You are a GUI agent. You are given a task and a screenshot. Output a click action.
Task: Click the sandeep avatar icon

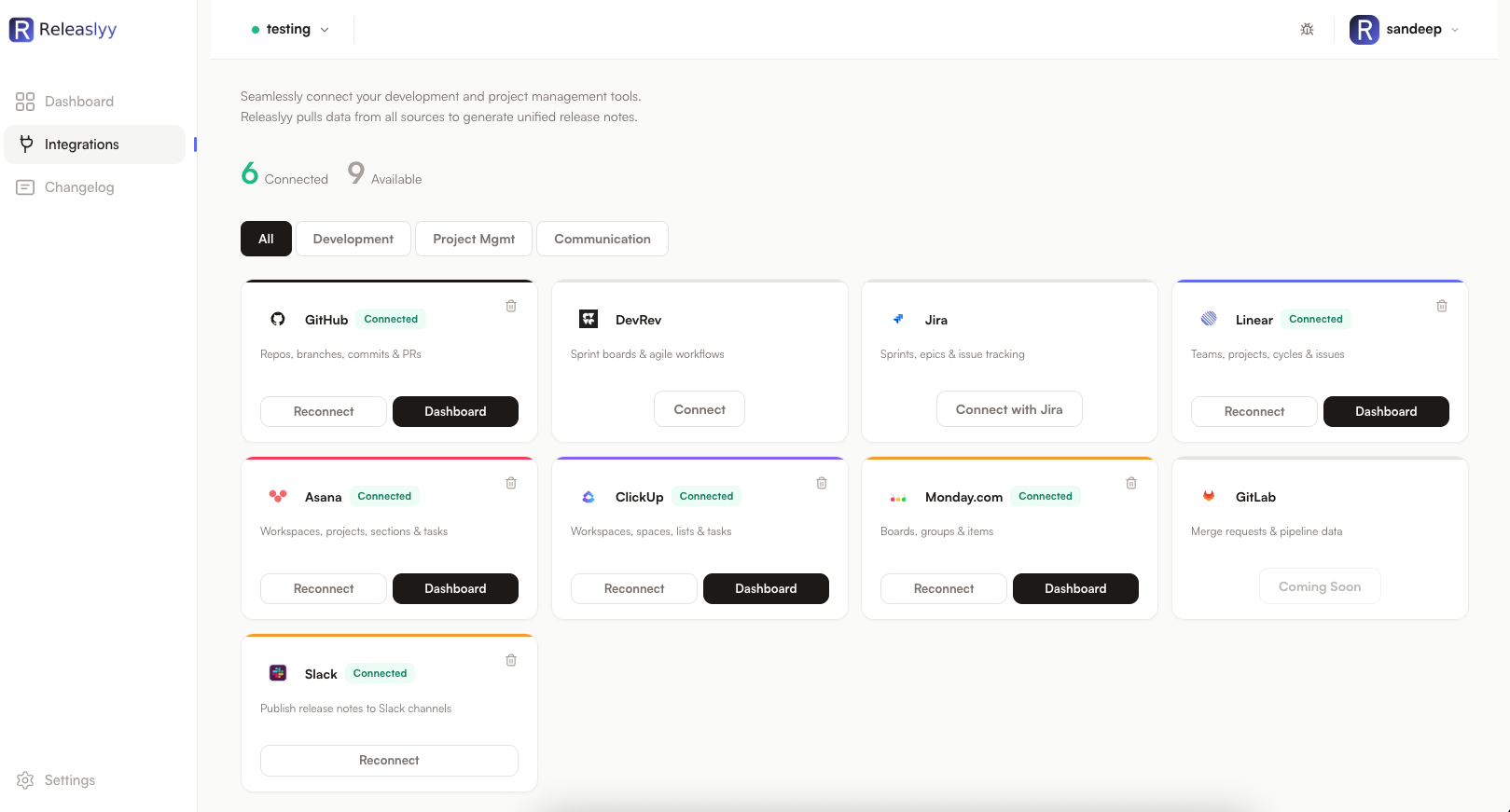click(1365, 30)
